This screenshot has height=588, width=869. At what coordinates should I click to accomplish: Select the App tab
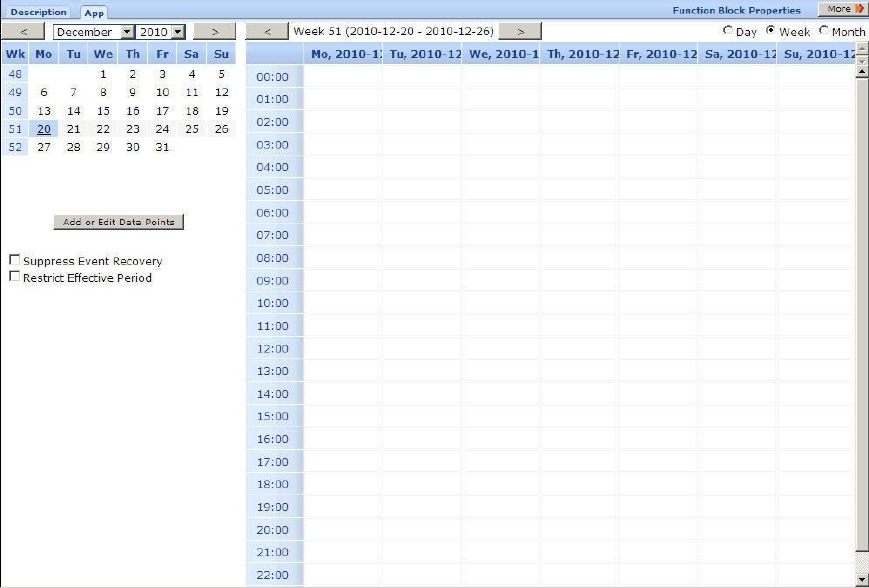[x=94, y=13]
